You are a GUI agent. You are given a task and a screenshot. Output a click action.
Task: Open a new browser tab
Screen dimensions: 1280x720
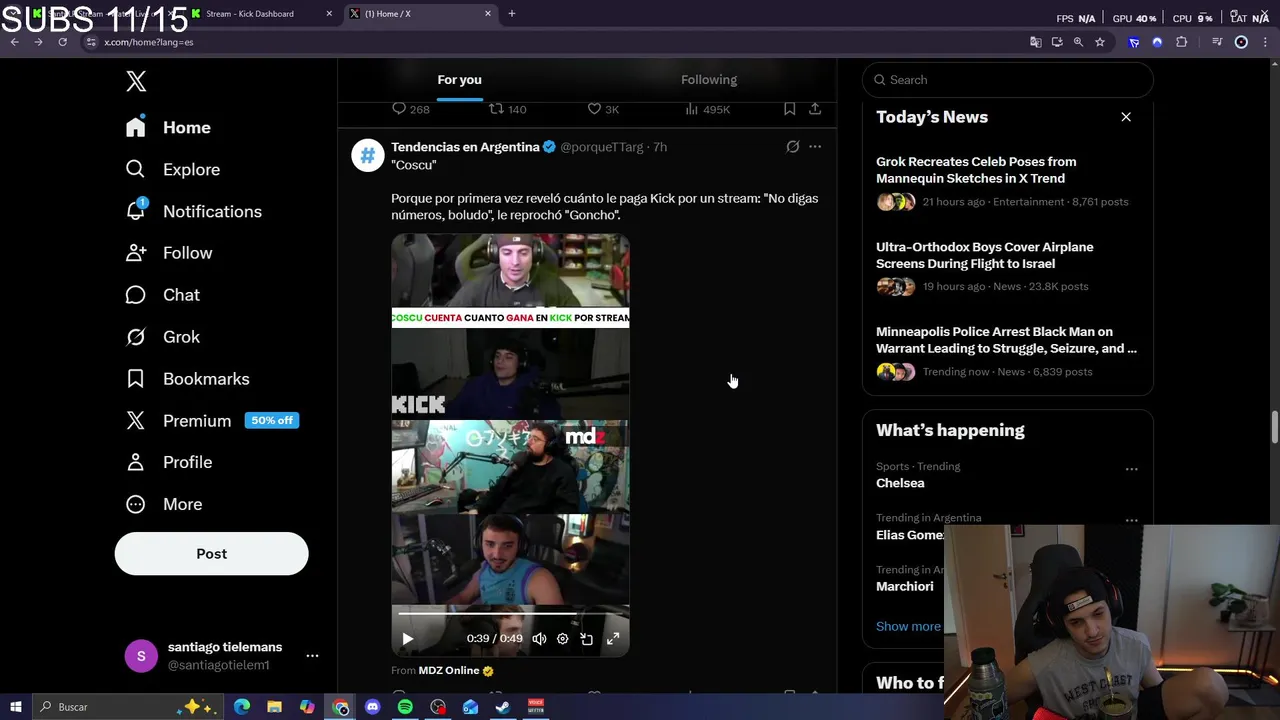[x=512, y=14]
